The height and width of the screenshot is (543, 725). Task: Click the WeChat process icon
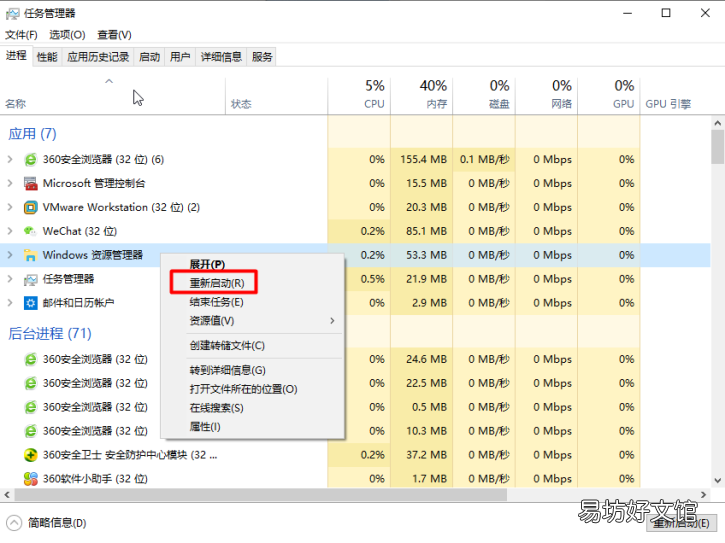[x=31, y=231]
